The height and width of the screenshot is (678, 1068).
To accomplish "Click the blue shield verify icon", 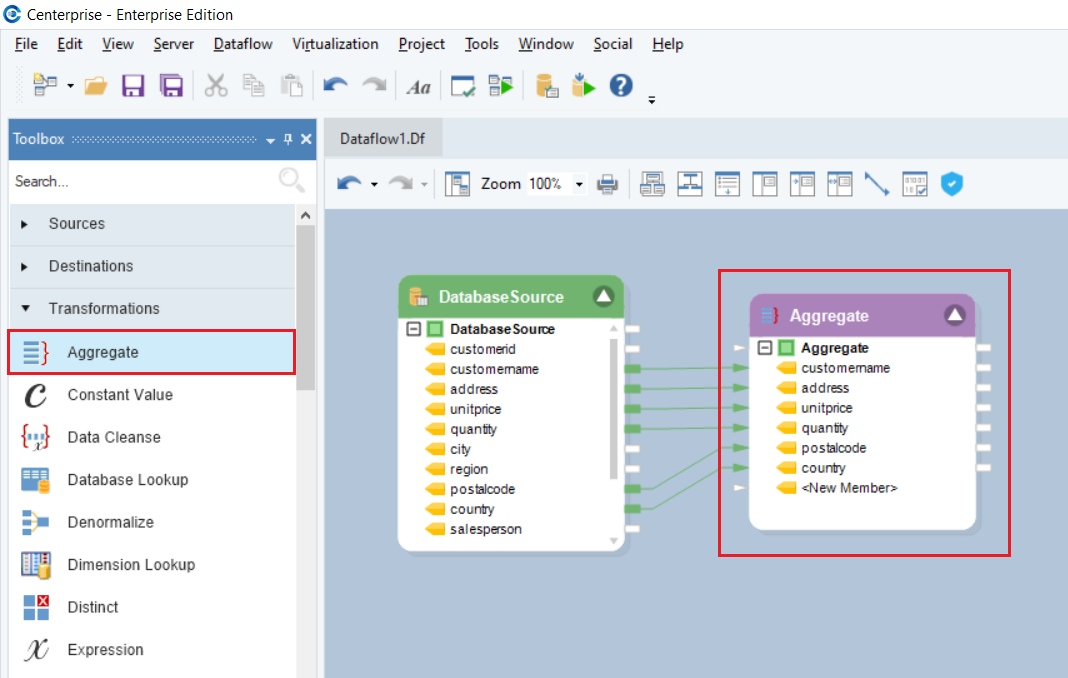I will pyautogui.click(x=952, y=184).
